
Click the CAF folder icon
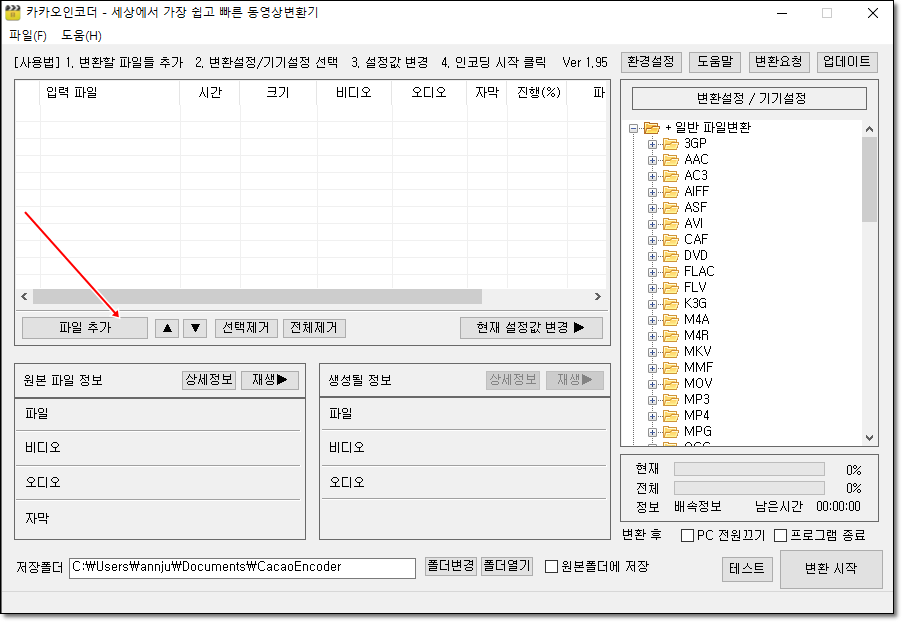[671, 240]
